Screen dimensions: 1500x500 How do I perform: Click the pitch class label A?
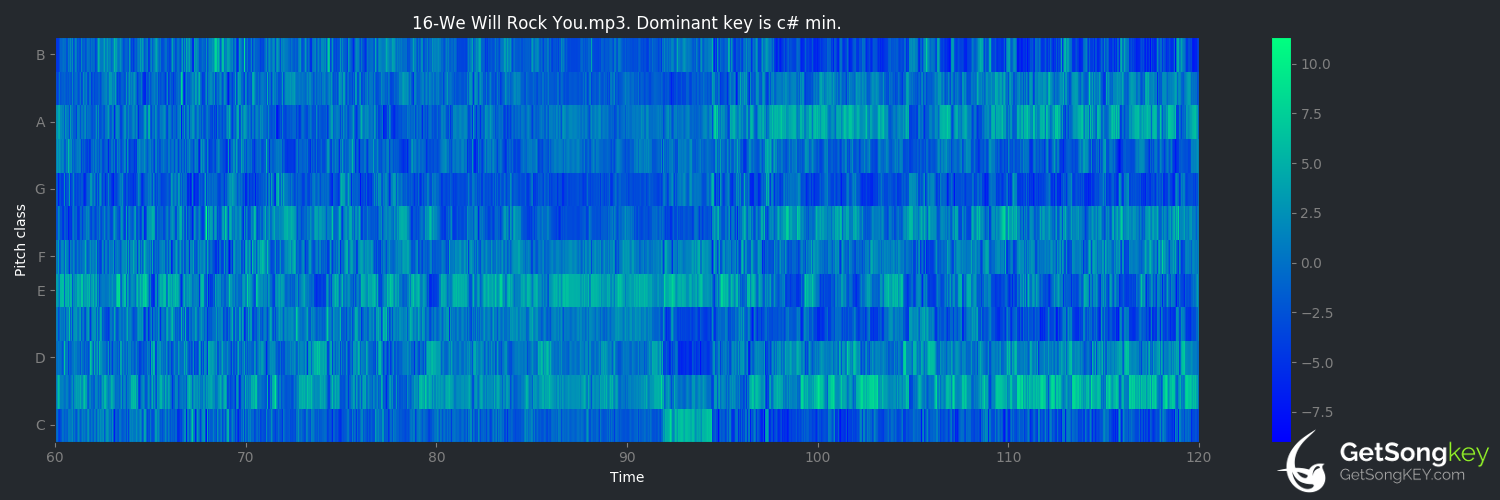(41, 122)
